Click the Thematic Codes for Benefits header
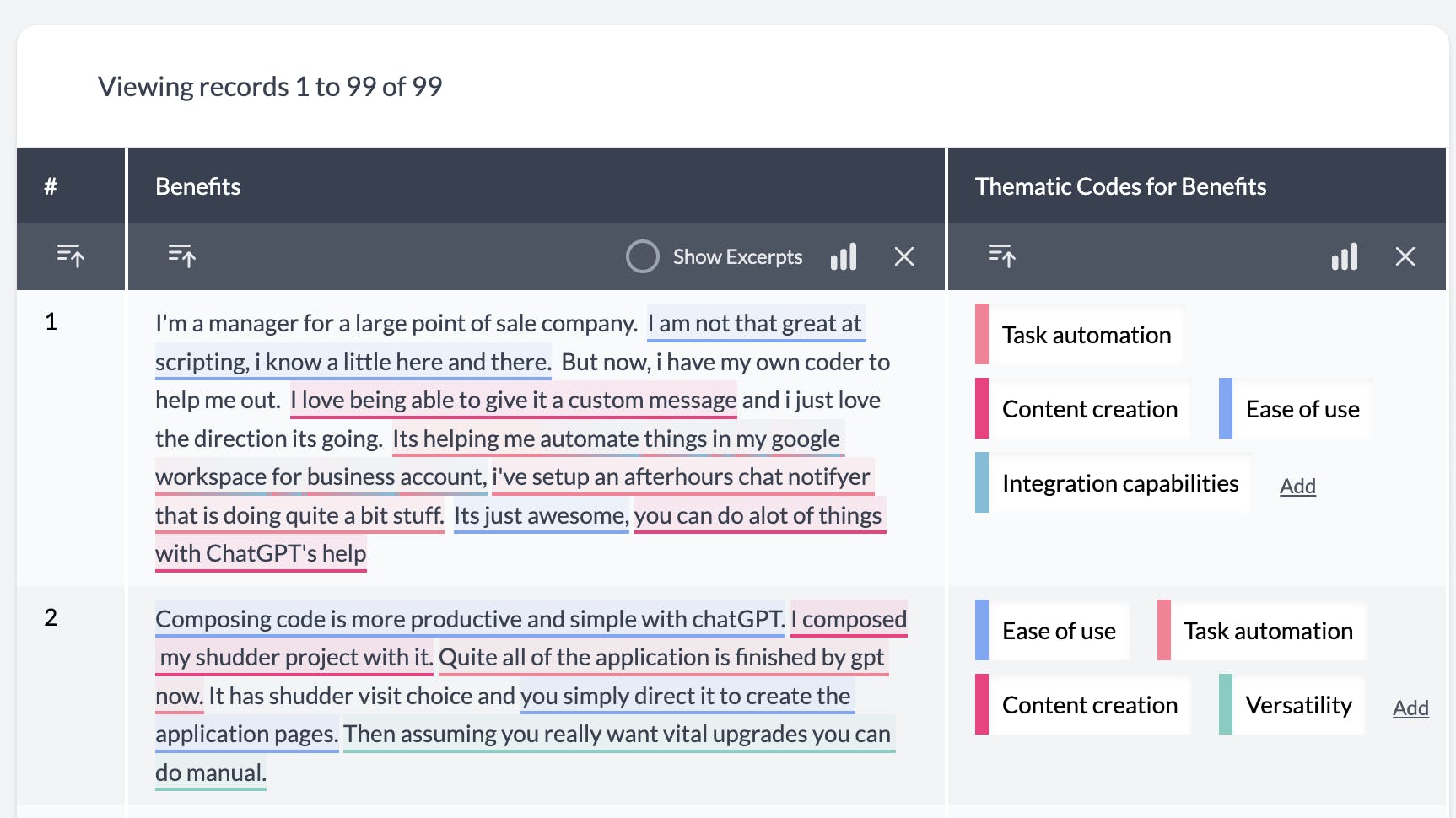1456x818 pixels. (x=1120, y=186)
